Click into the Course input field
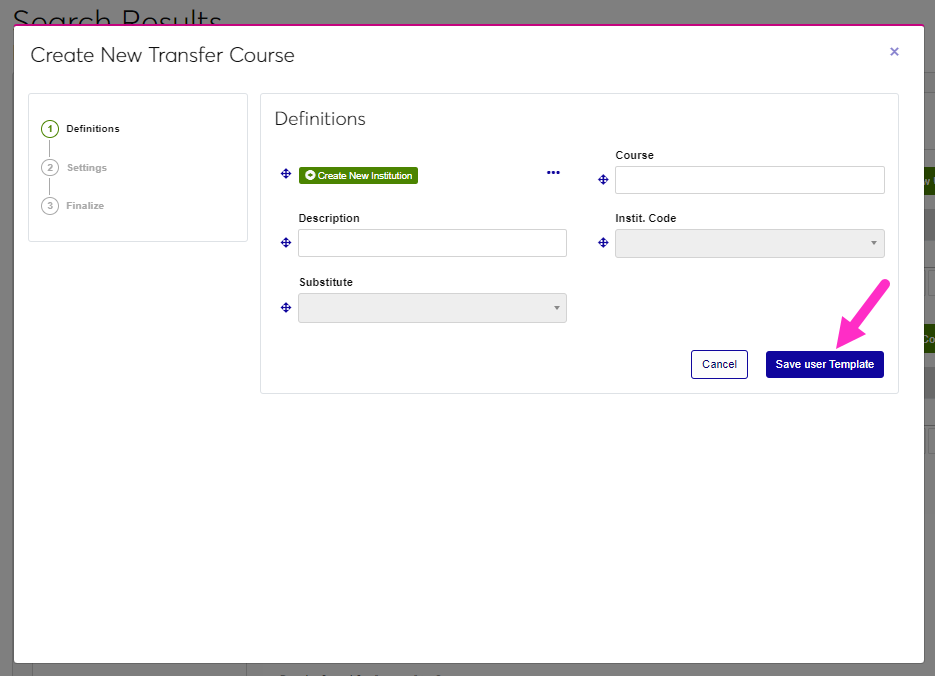Image resolution: width=935 pixels, height=676 pixels. click(750, 180)
